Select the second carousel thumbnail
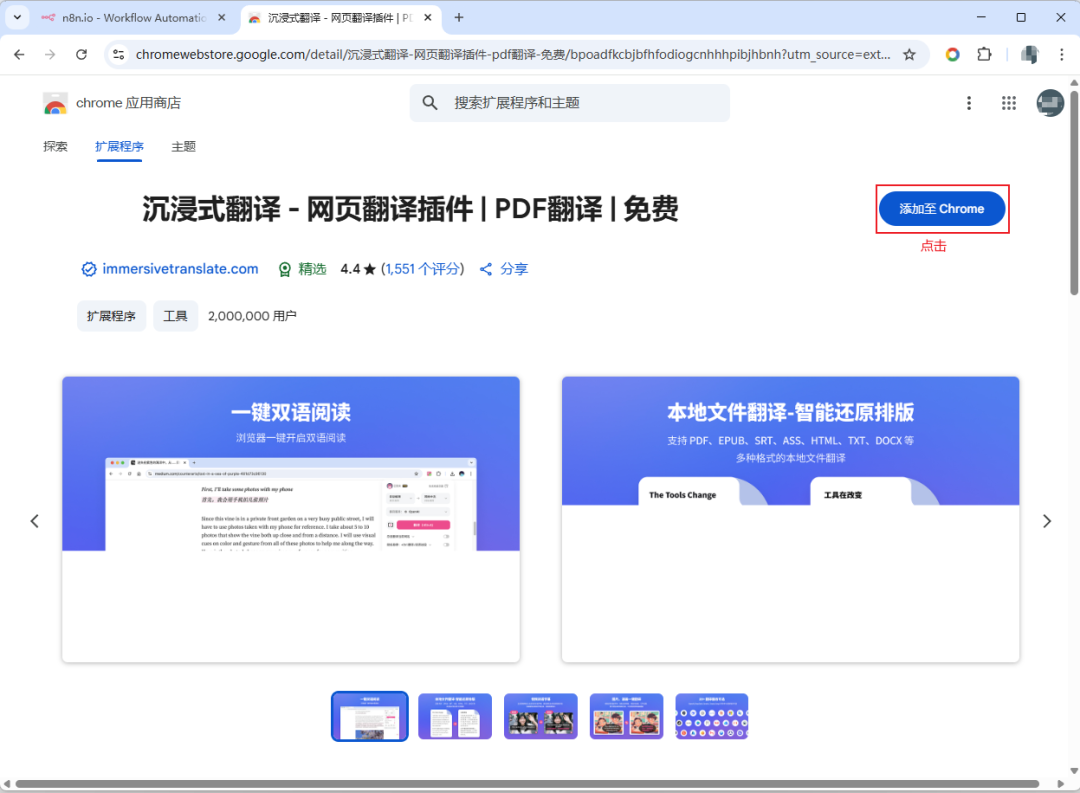The height and width of the screenshot is (793, 1080). [455, 717]
